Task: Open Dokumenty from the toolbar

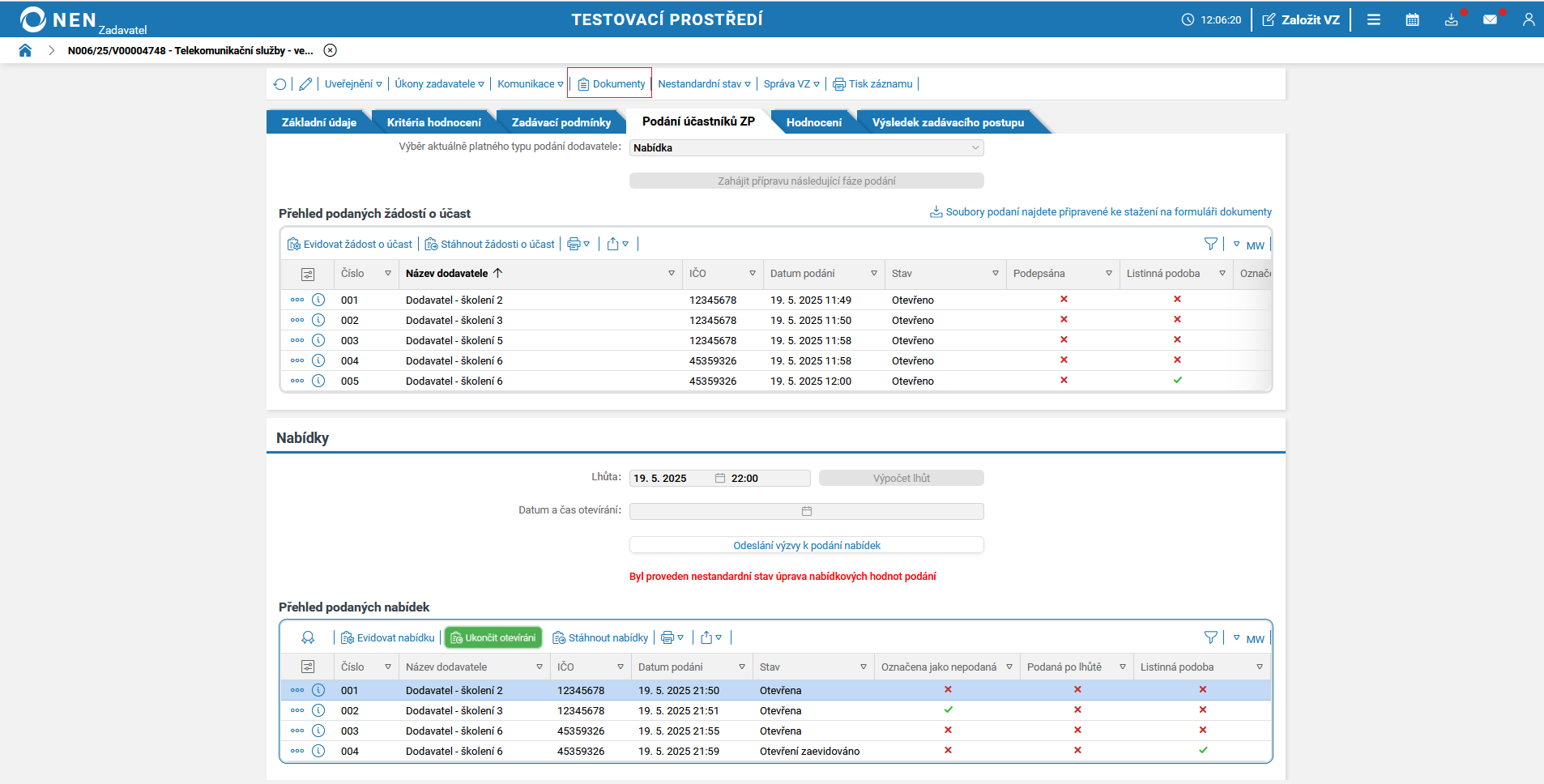Action: pos(612,84)
